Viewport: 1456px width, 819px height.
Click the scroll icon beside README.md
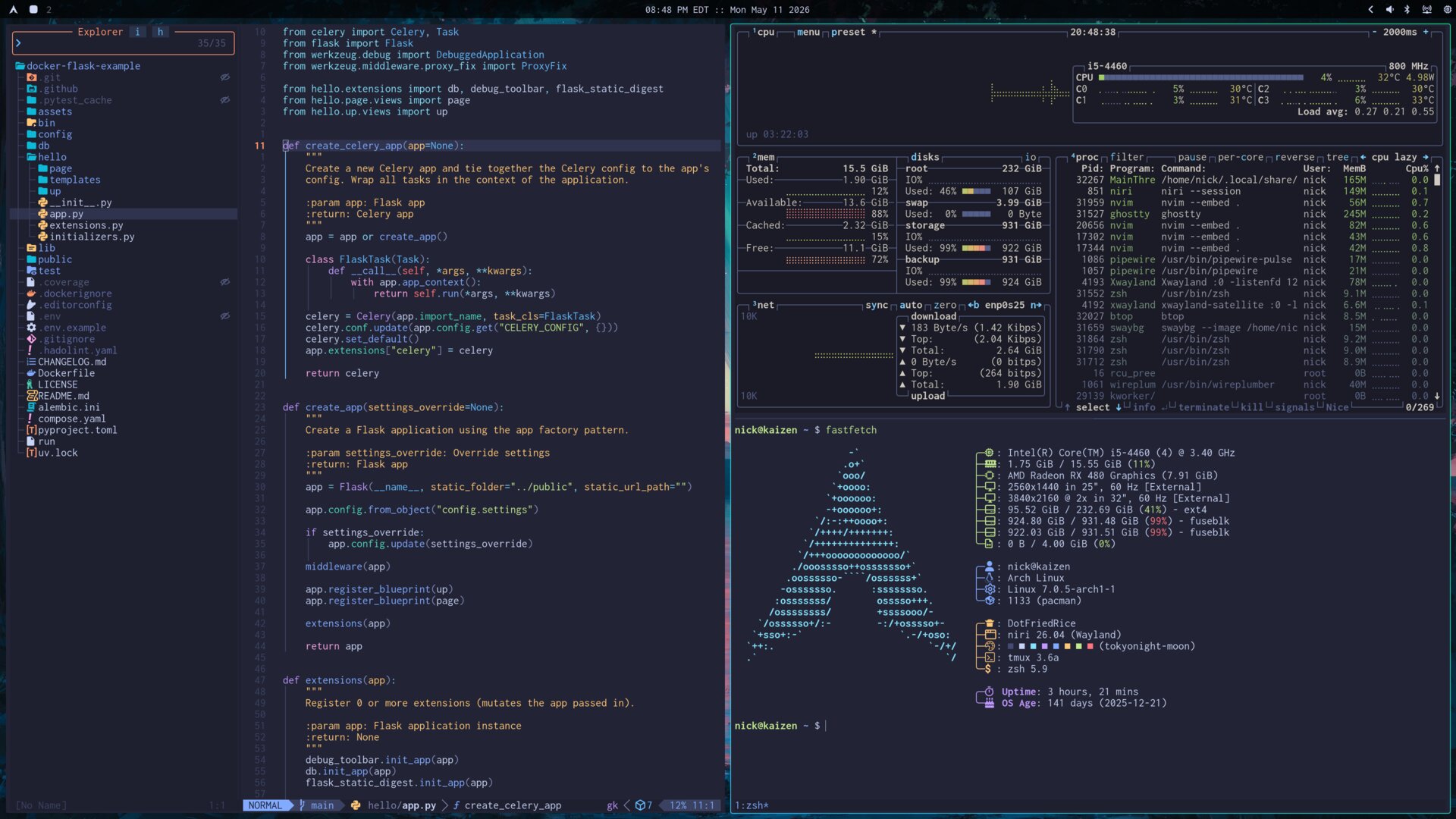point(32,396)
